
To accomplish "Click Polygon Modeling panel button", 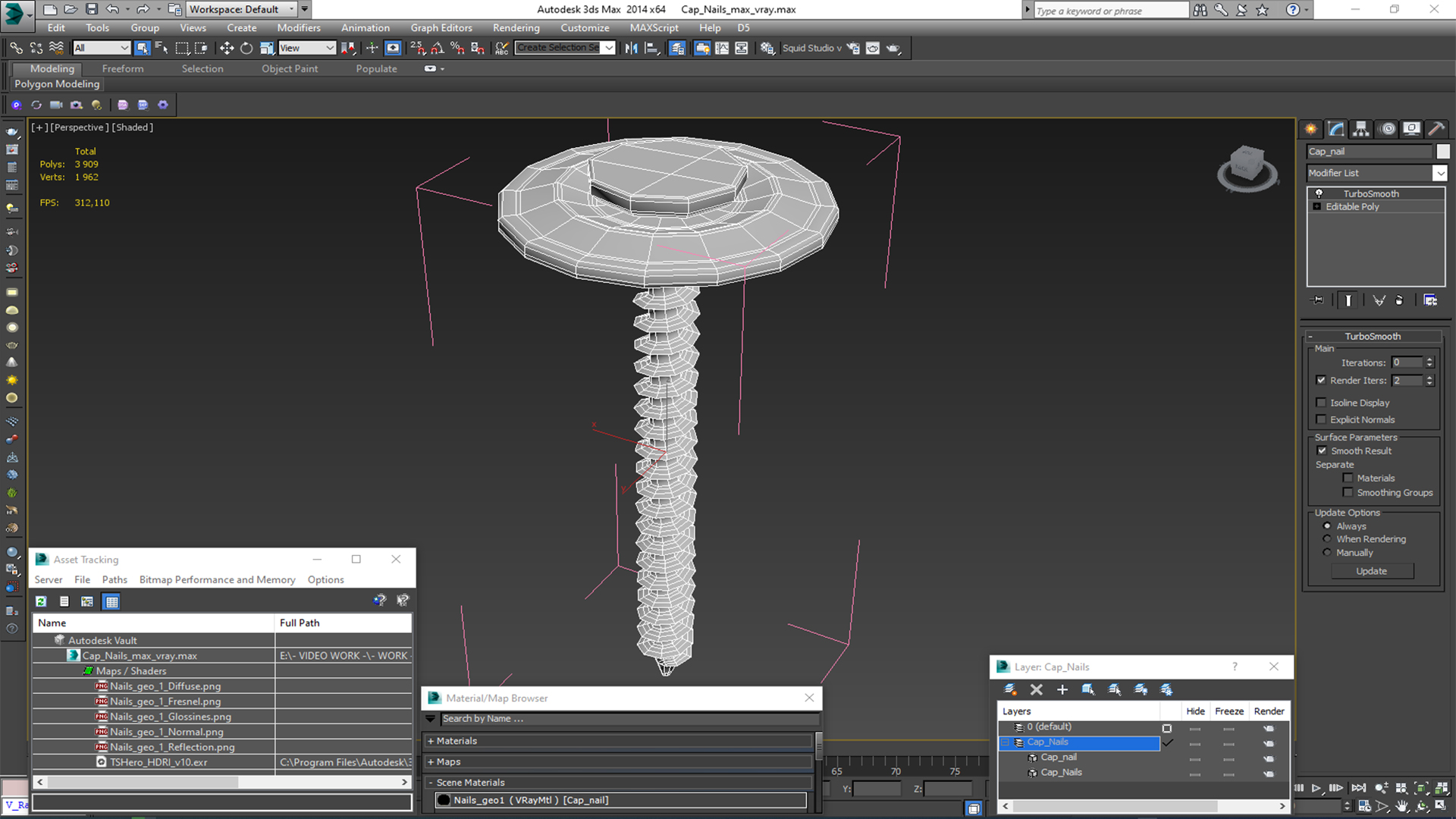I will click(57, 84).
